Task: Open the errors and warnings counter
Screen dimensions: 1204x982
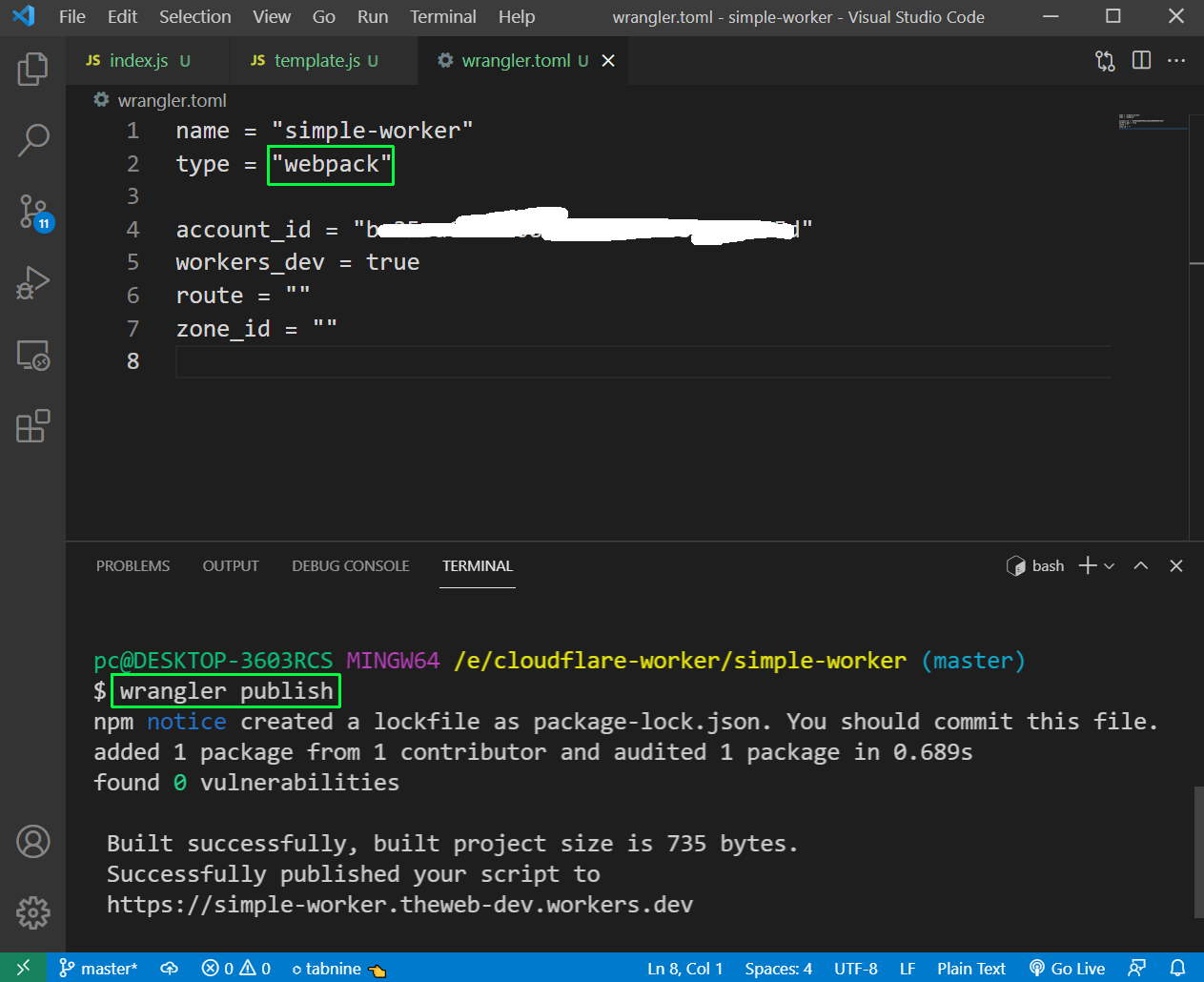Action: point(236,969)
